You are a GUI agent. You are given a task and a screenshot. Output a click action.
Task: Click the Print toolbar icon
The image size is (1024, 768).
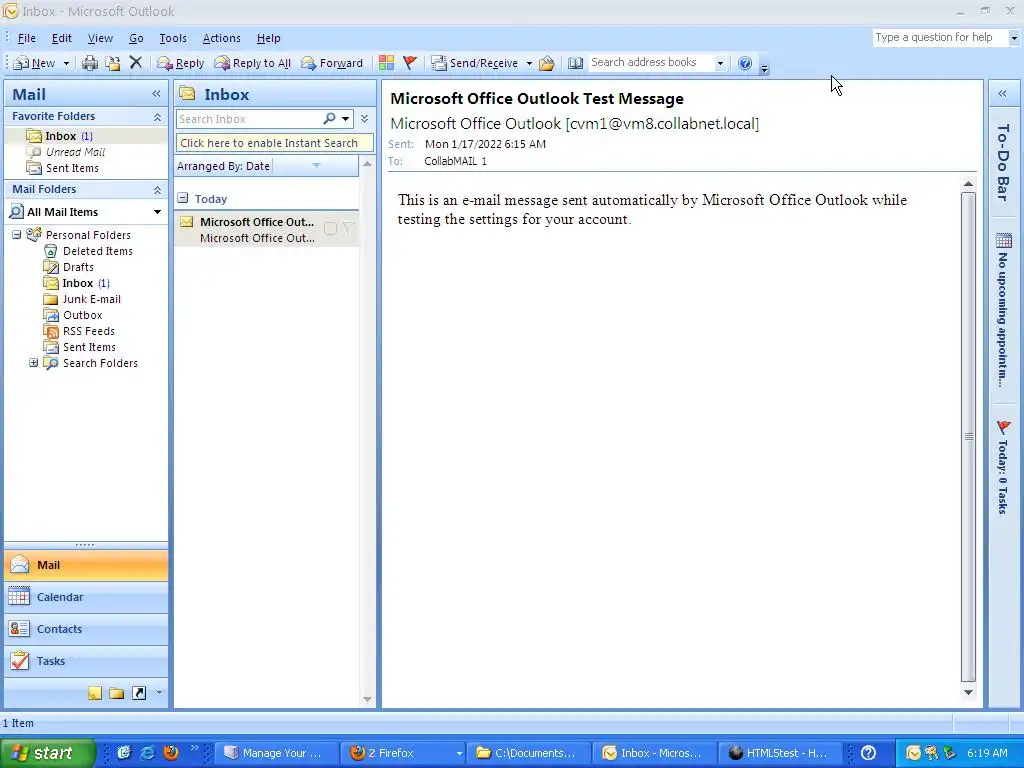coord(90,63)
